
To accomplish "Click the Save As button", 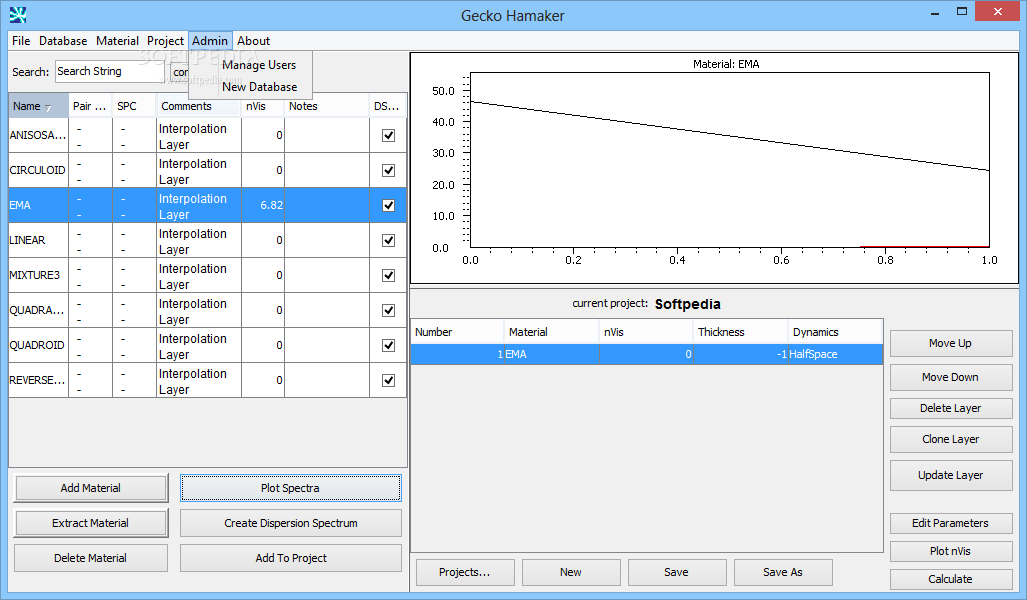I will click(783, 572).
